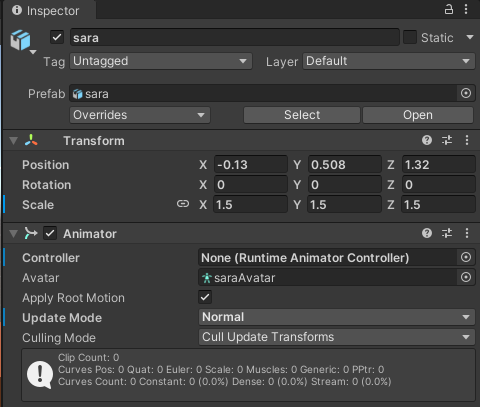The width and height of the screenshot is (480, 407).
Task: Collapse the Transform component foldout
Action: click(x=14, y=141)
